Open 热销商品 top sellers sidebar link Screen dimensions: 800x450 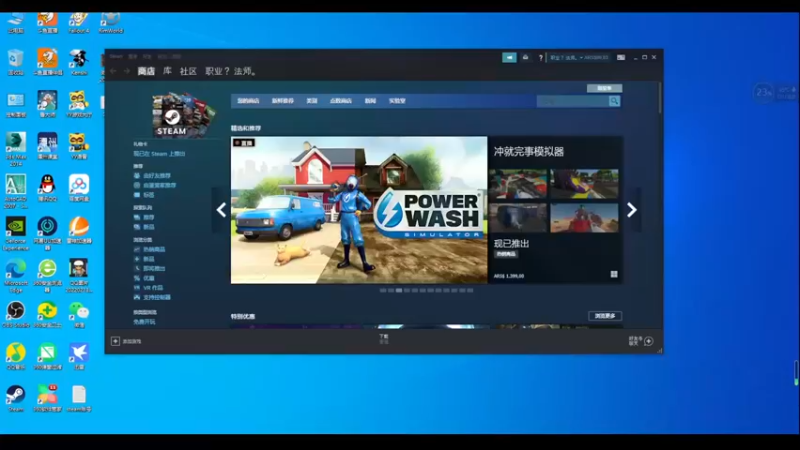point(154,249)
